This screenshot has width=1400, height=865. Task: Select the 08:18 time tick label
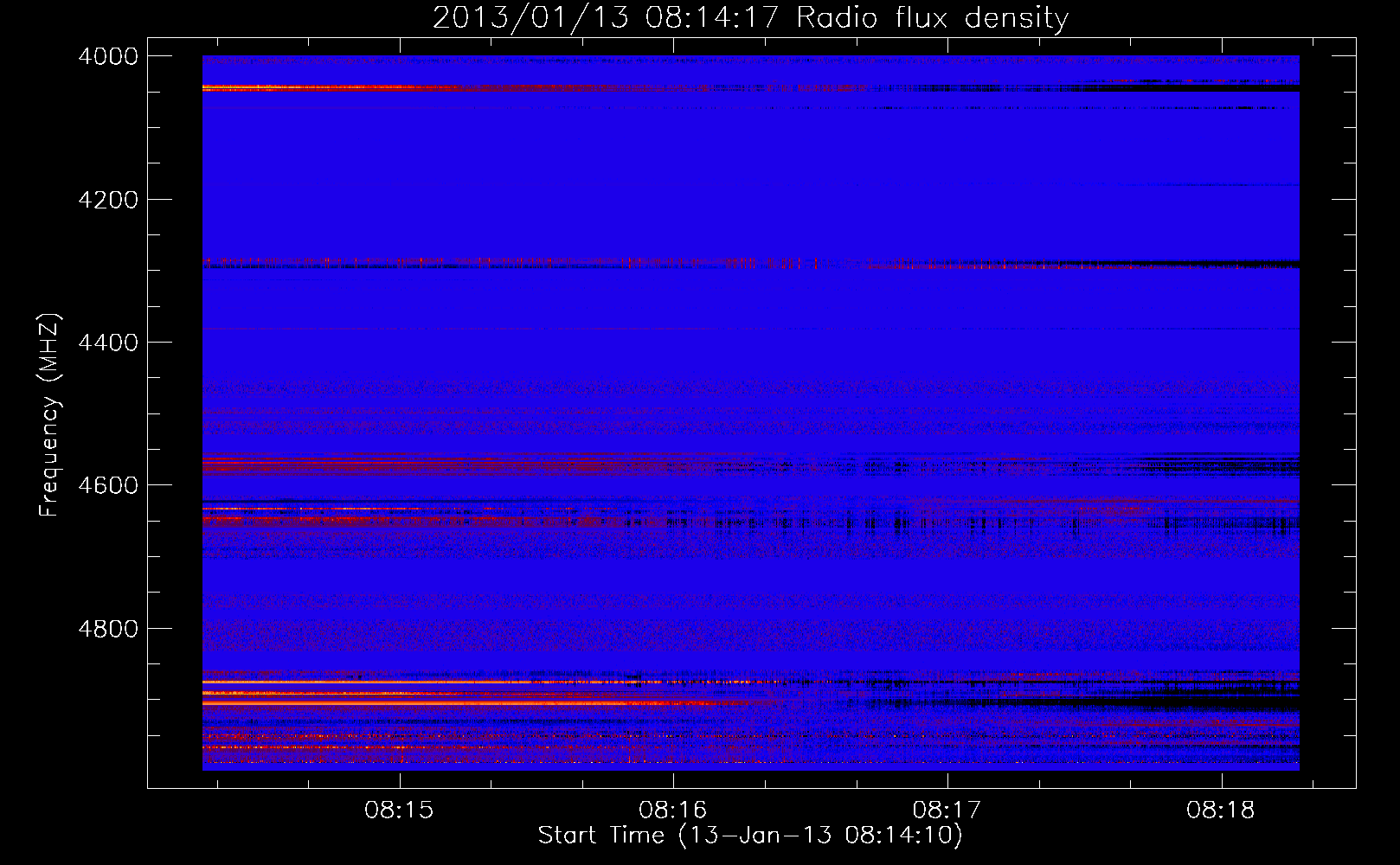tap(1221, 811)
